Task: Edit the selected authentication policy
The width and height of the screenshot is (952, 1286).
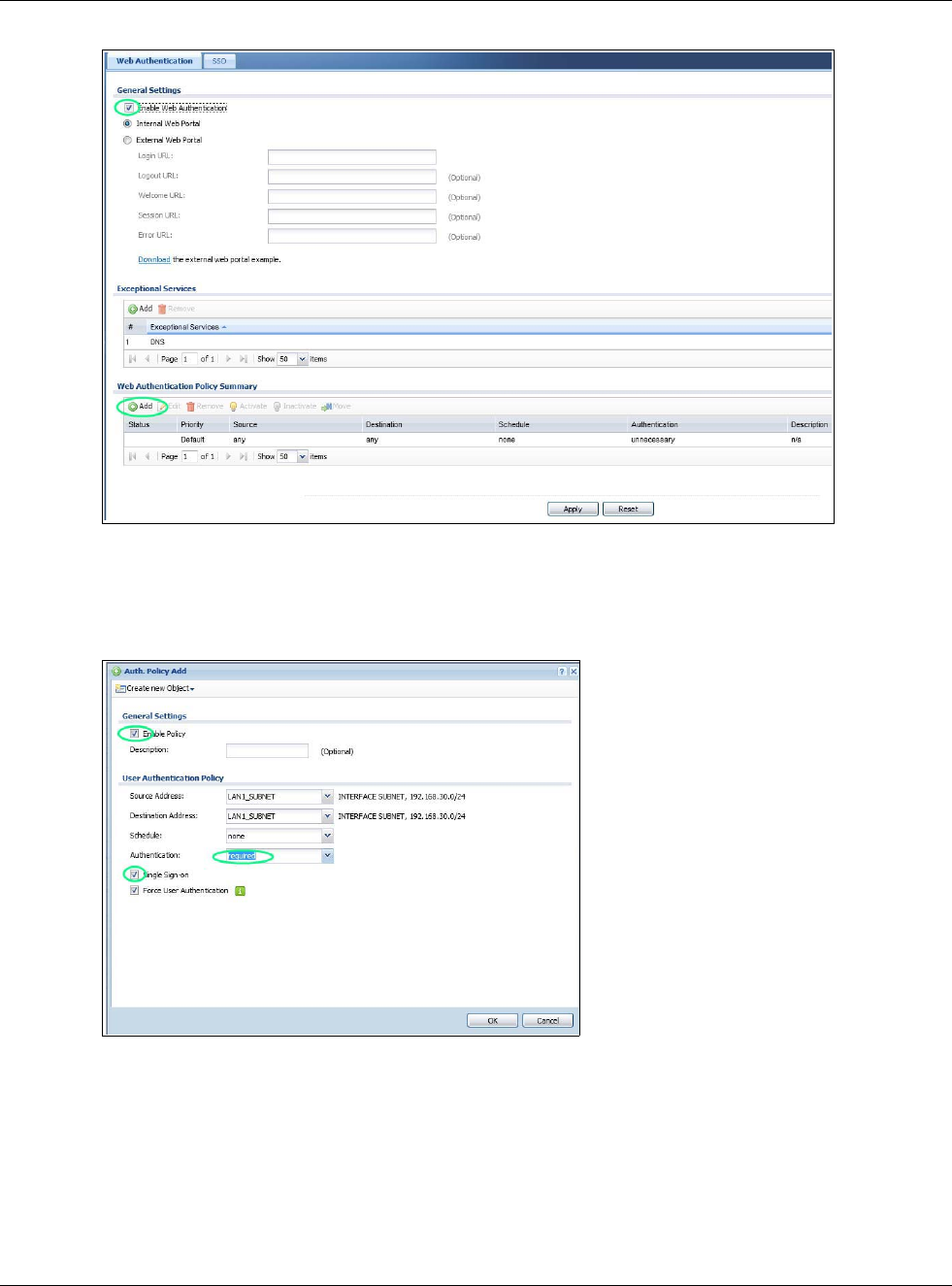Action: click(x=170, y=407)
